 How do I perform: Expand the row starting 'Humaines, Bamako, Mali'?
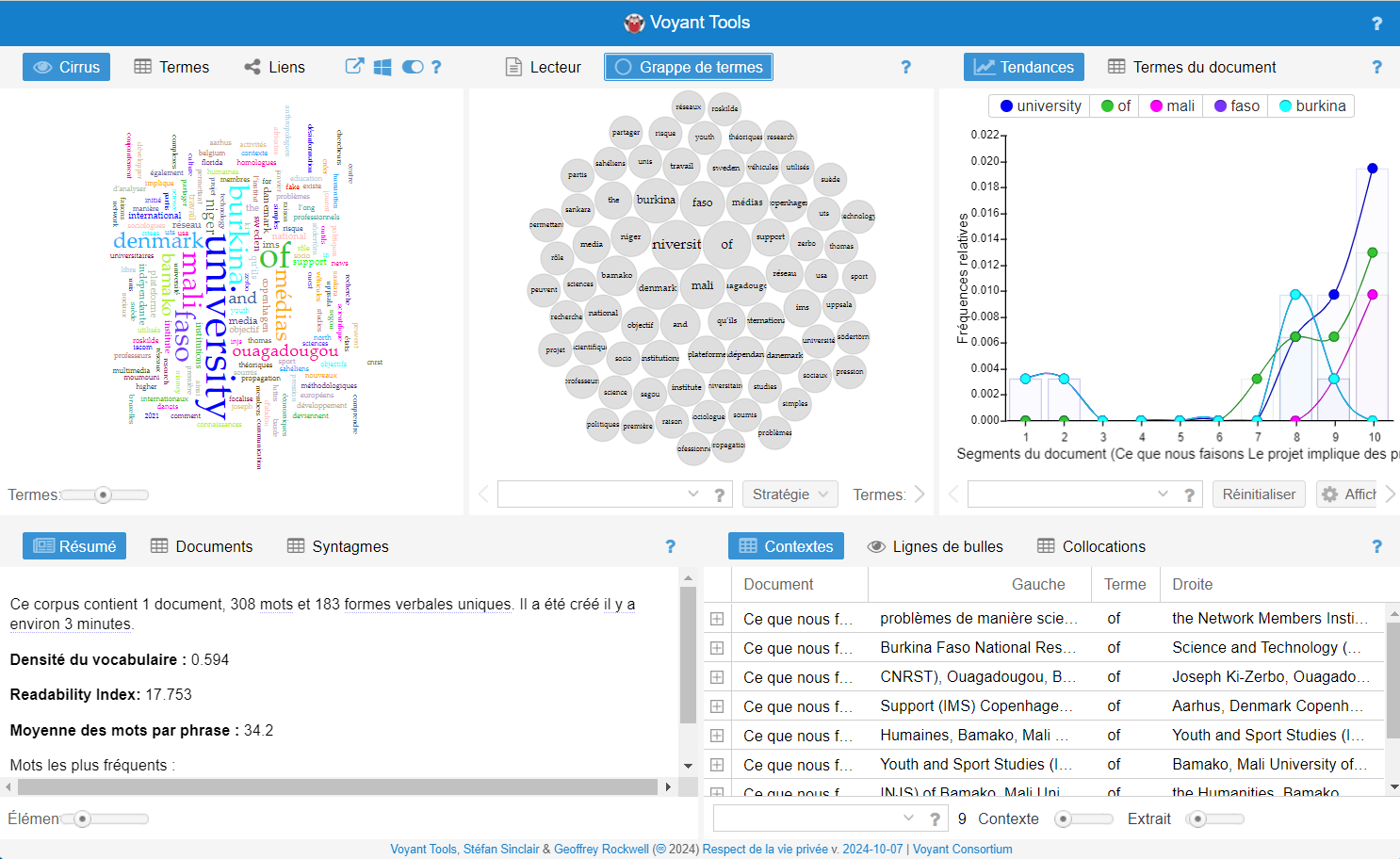(717, 736)
